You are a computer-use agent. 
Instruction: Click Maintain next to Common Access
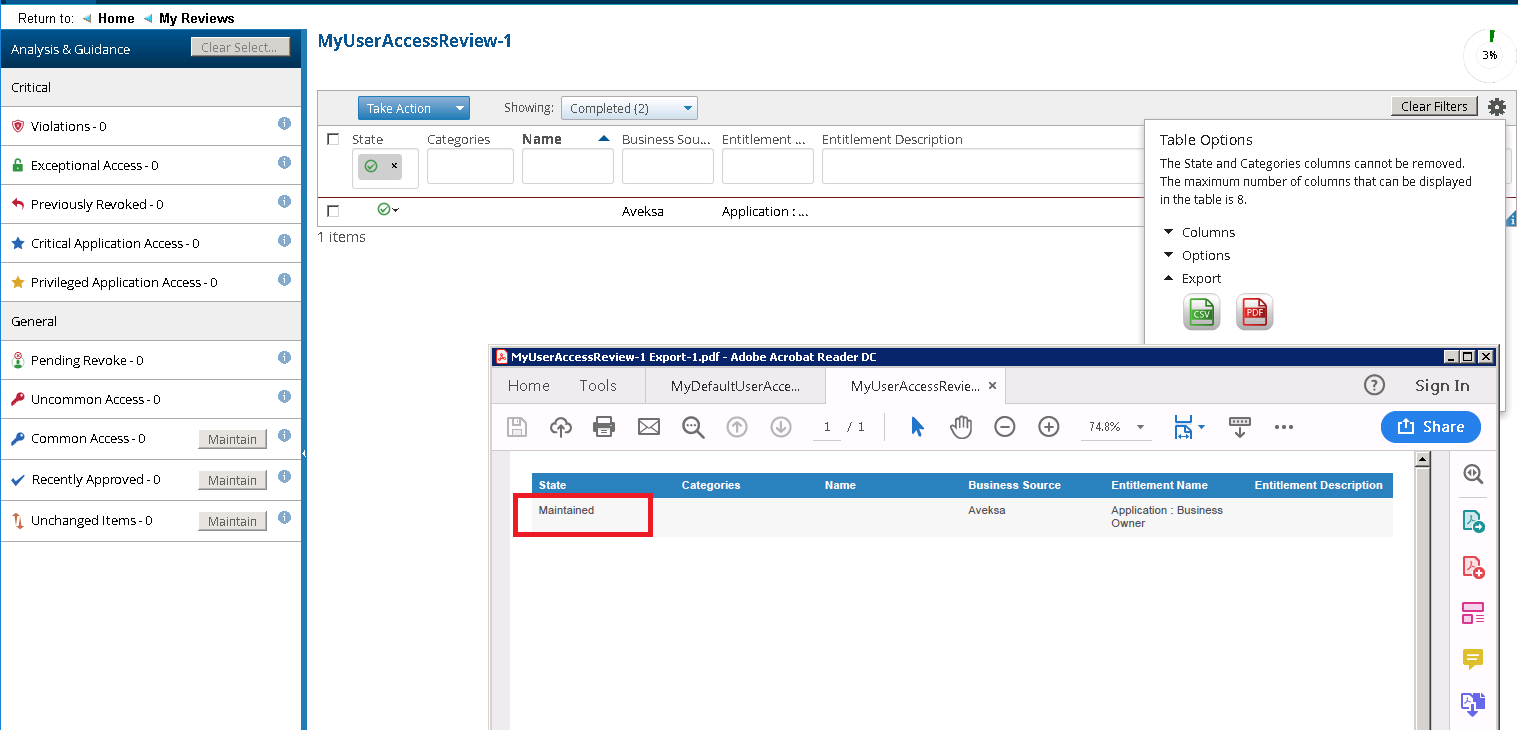pyautogui.click(x=232, y=439)
